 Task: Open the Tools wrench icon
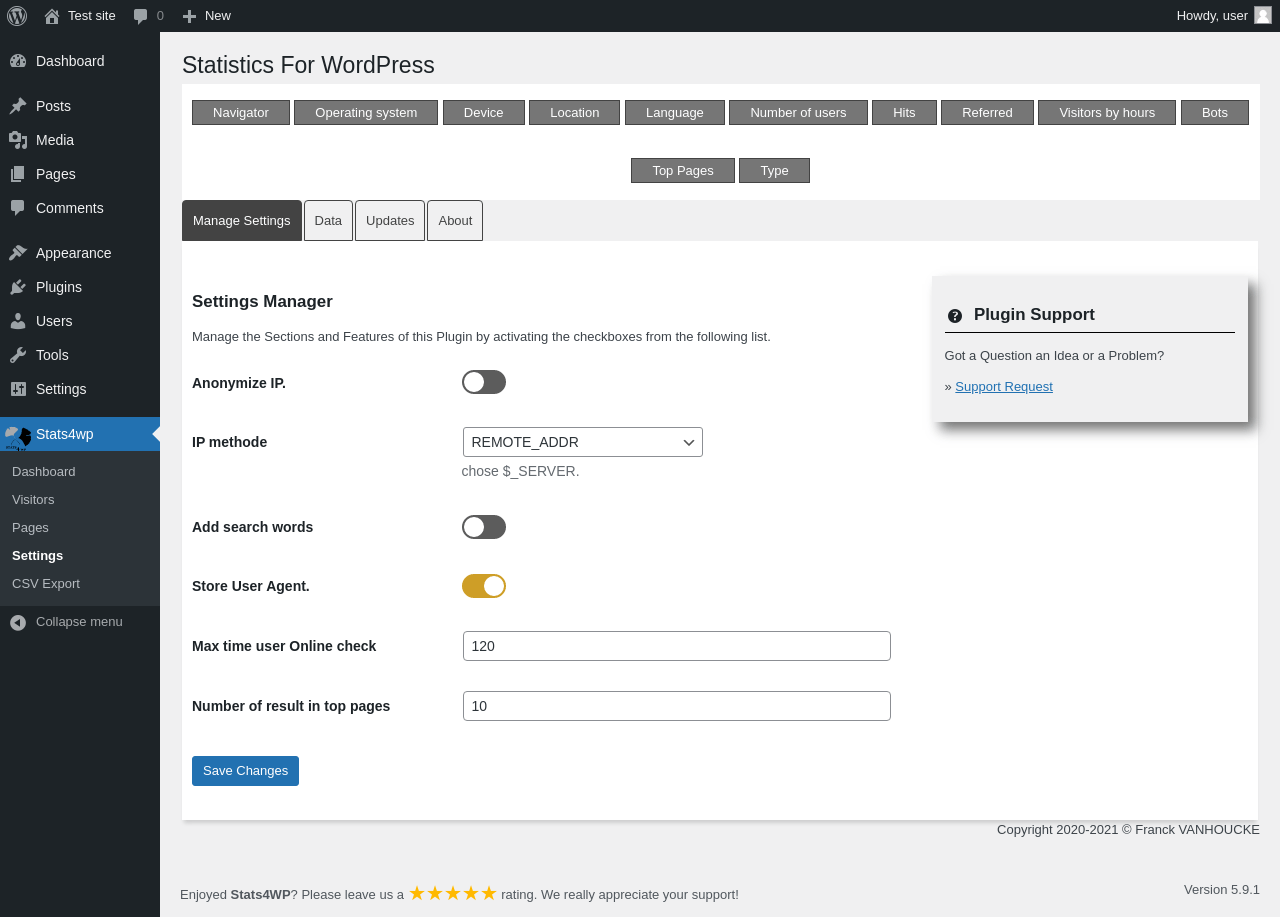(x=18, y=355)
